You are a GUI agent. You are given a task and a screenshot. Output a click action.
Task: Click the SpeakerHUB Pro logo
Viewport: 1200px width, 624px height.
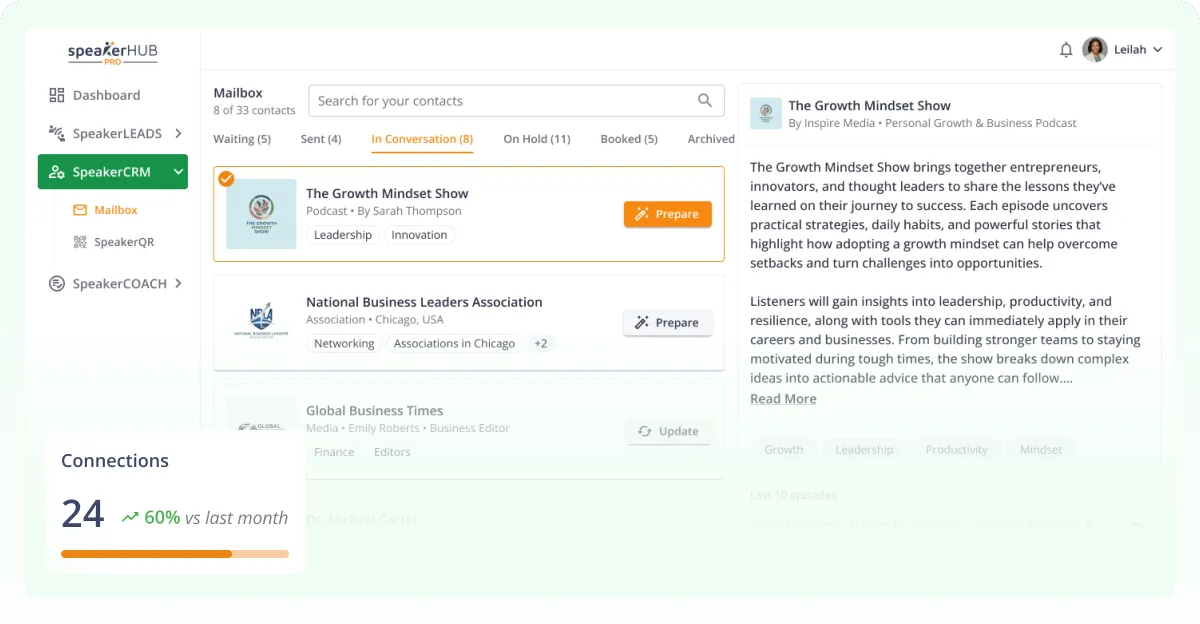(112, 52)
